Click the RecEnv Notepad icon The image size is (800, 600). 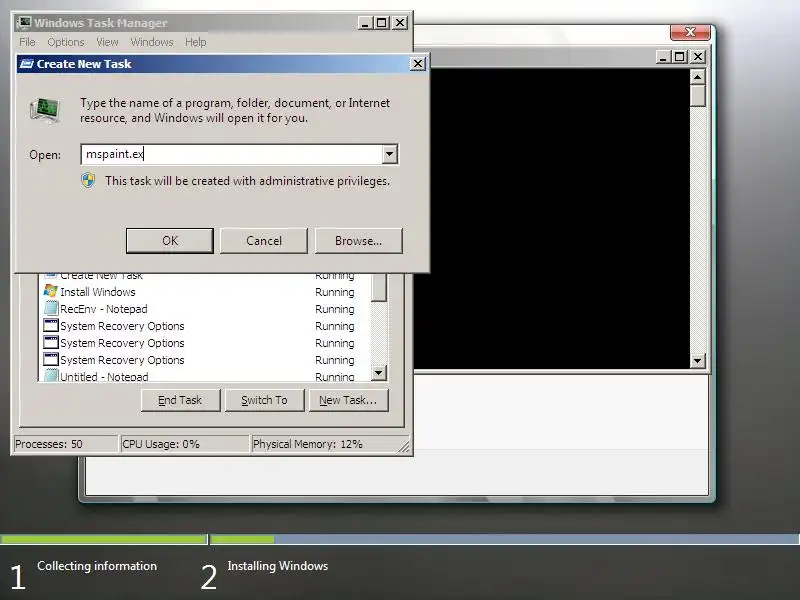pyautogui.click(x=51, y=308)
